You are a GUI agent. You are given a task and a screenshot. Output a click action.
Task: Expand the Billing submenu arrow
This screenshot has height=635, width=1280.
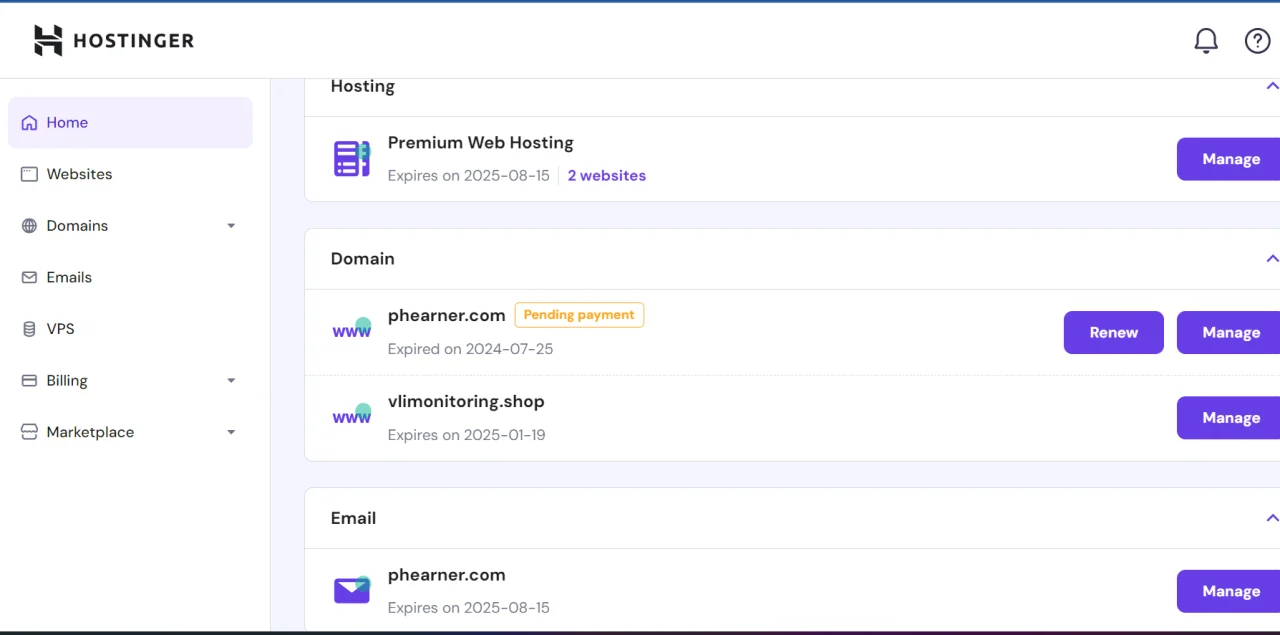[231, 381]
